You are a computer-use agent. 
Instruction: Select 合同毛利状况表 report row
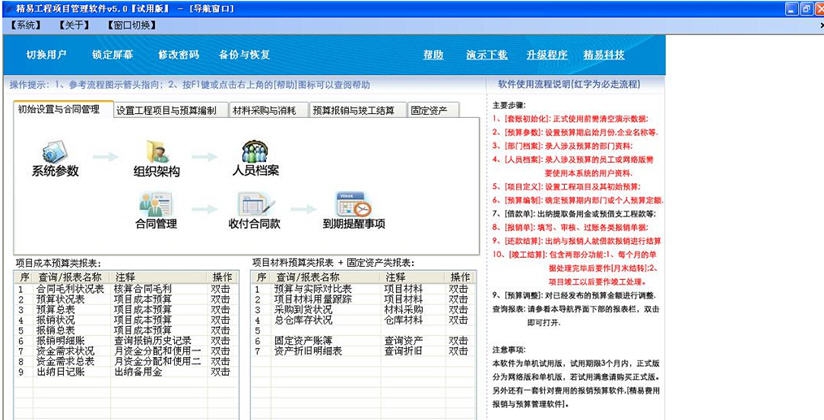click(x=126, y=289)
